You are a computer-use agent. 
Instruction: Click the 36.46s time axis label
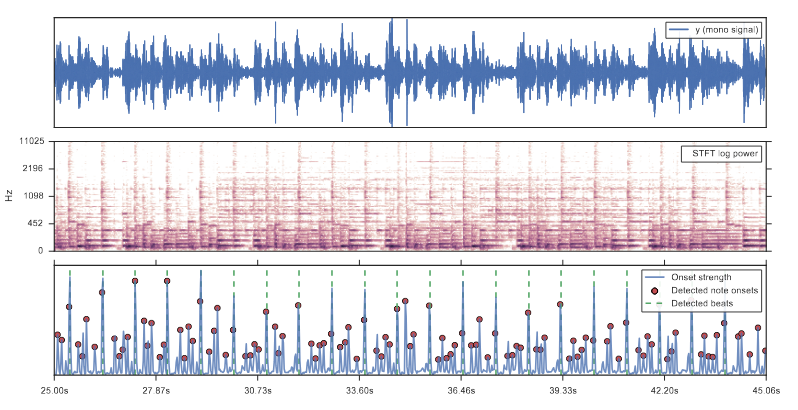[461, 389]
